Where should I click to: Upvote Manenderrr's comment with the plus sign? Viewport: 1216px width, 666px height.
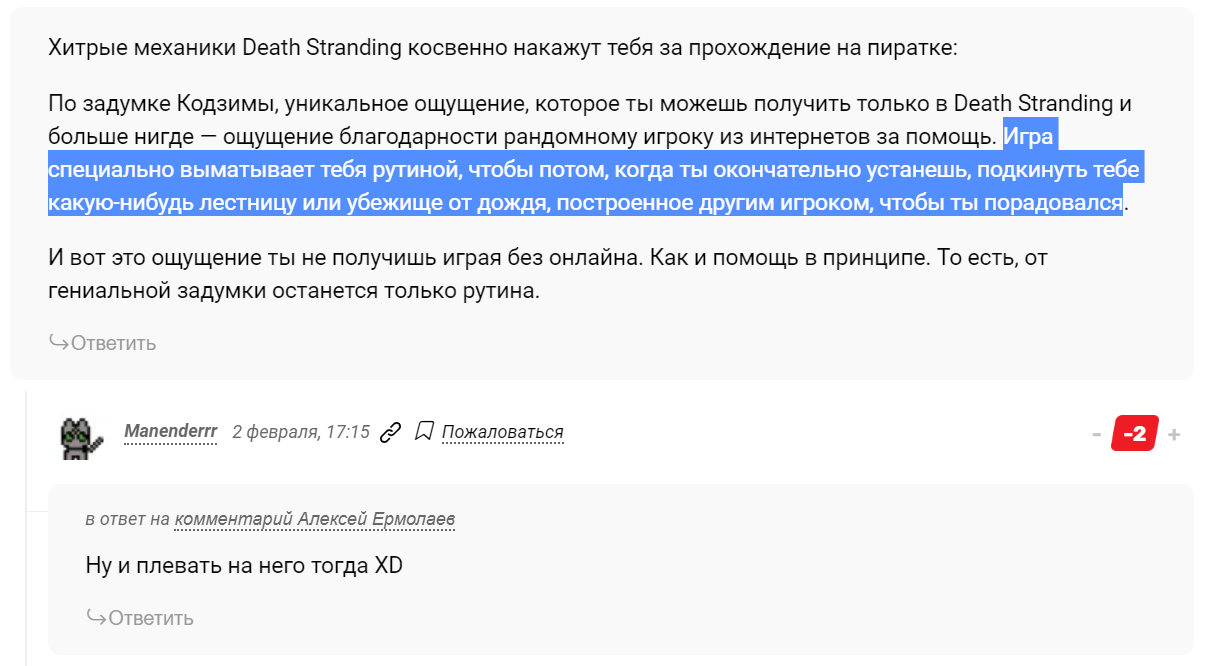coord(1174,434)
